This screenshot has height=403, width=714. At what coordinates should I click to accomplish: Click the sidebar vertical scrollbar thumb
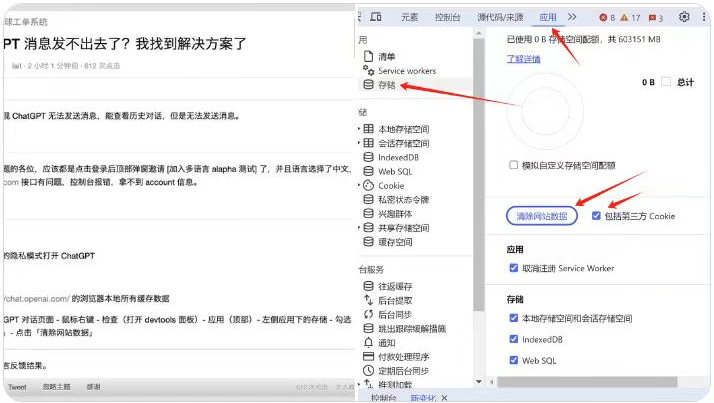[x=478, y=174]
